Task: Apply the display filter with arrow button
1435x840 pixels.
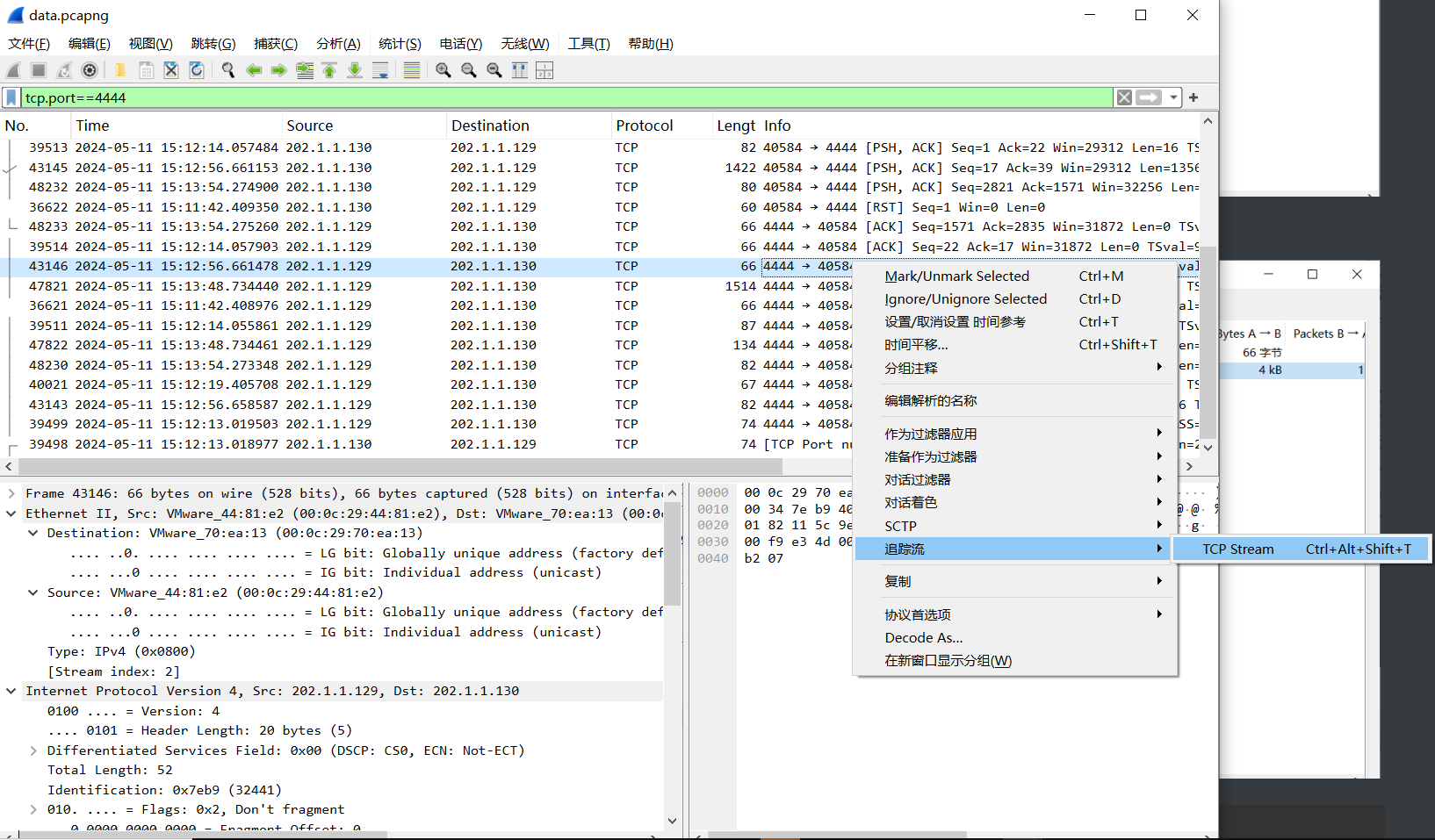Action: pyautogui.click(x=1149, y=97)
